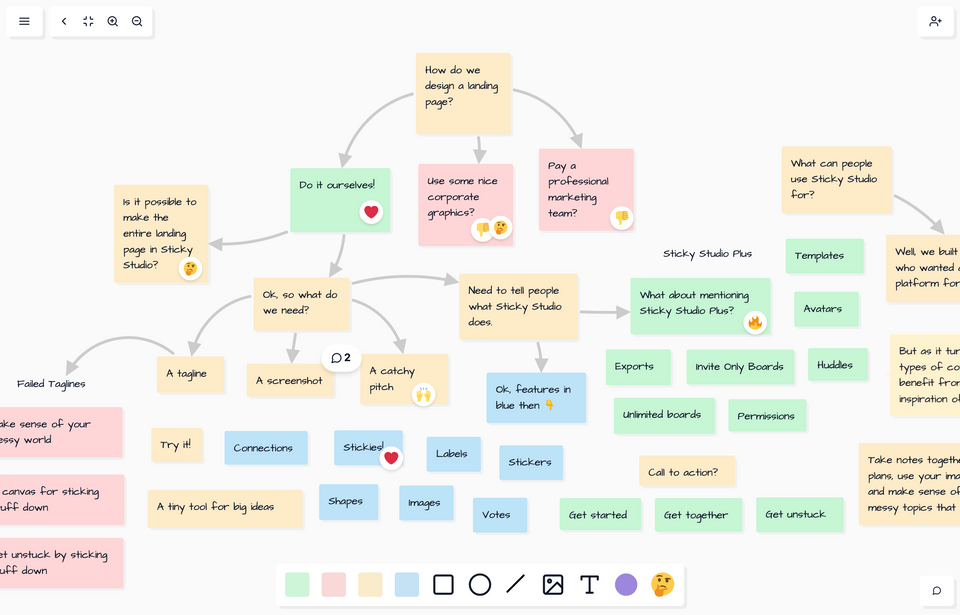Viewport: 960px width, 615px height.
Task: Invite collaborators with the person-add icon
Action: tap(936, 21)
